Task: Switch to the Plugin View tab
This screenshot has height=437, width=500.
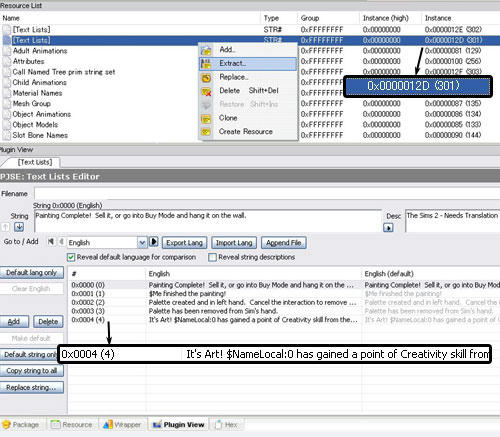Action: (178, 425)
